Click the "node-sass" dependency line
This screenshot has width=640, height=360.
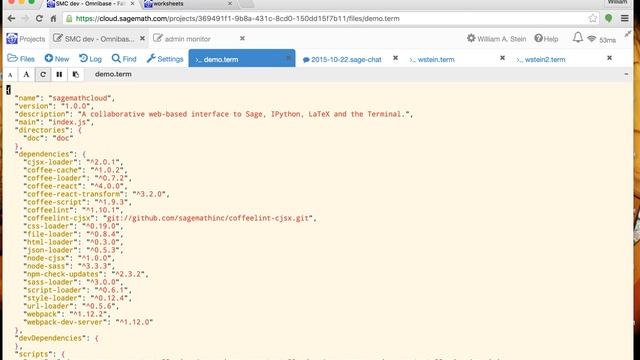[69, 266]
